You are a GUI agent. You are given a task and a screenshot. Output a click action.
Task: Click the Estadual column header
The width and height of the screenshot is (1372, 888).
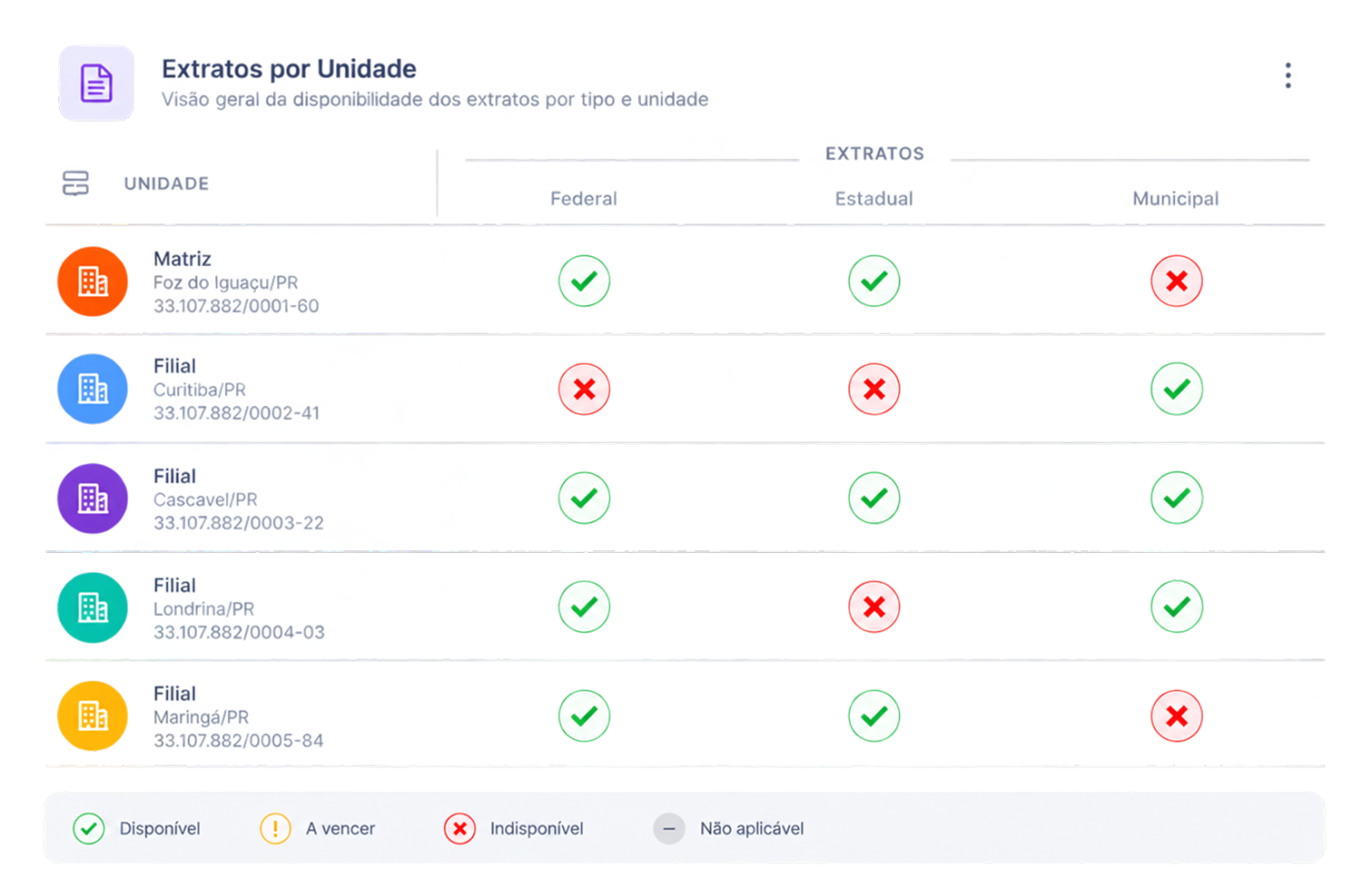pos(874,199)
